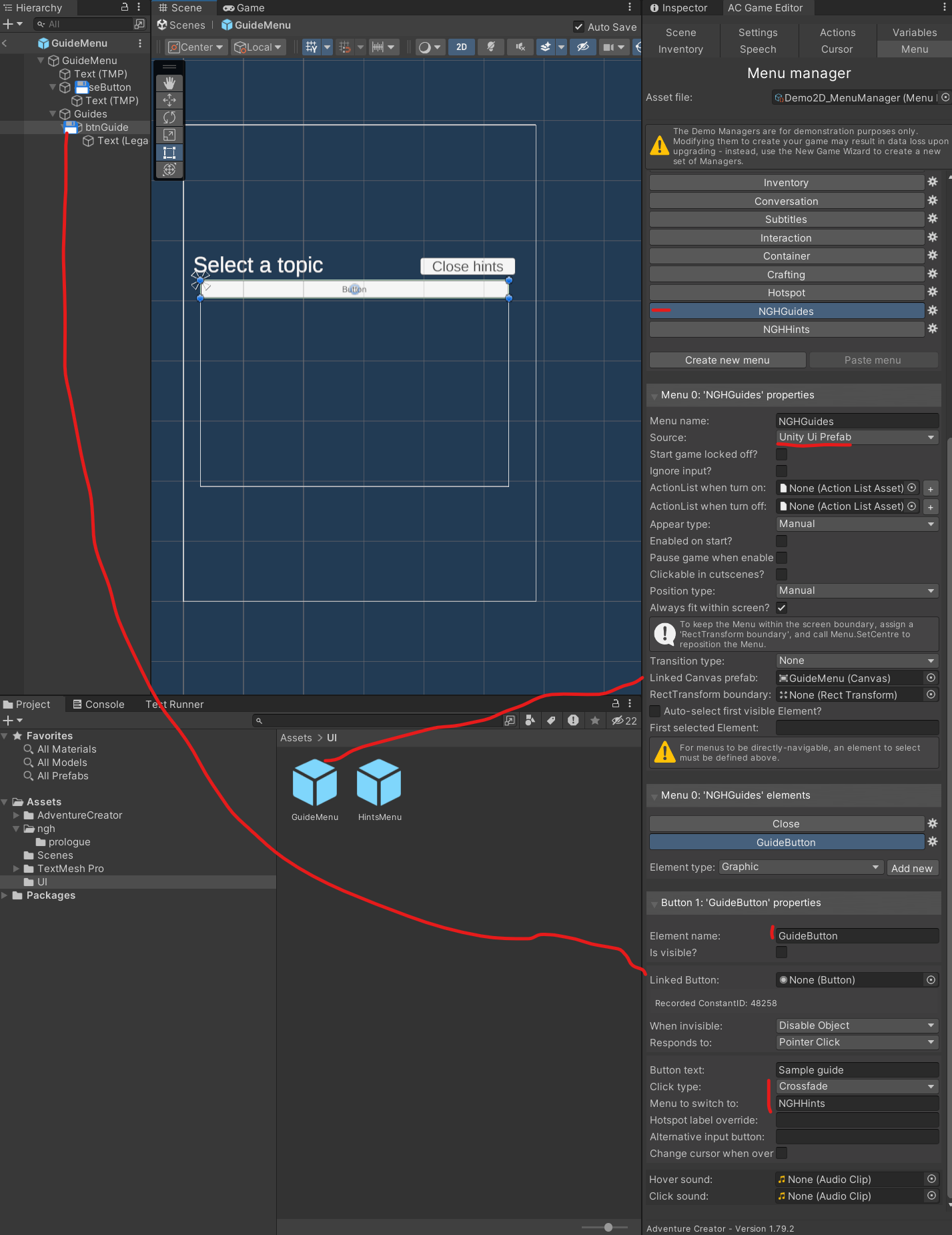Enable Clickable in cutscenes checkbox
Screen dimensions: 952x1235
(x=782, y=574)
